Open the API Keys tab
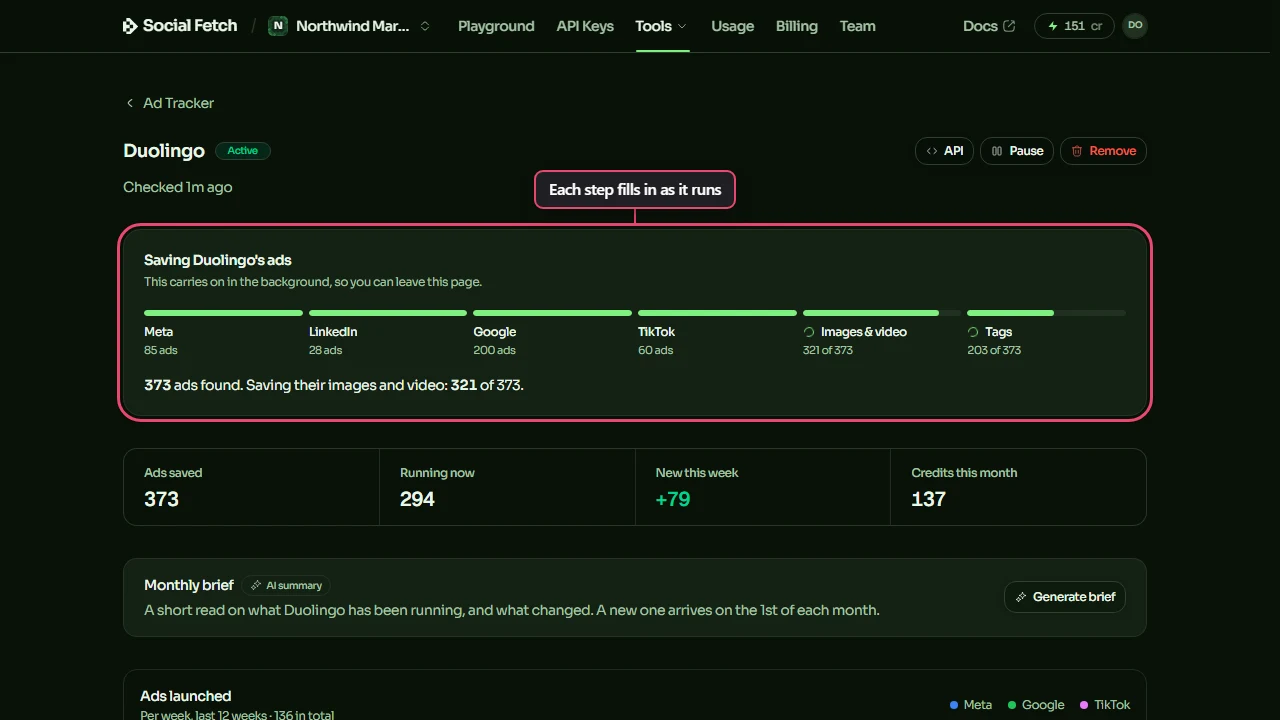This screenshot has width=1280, height=720. pos(585,26)
